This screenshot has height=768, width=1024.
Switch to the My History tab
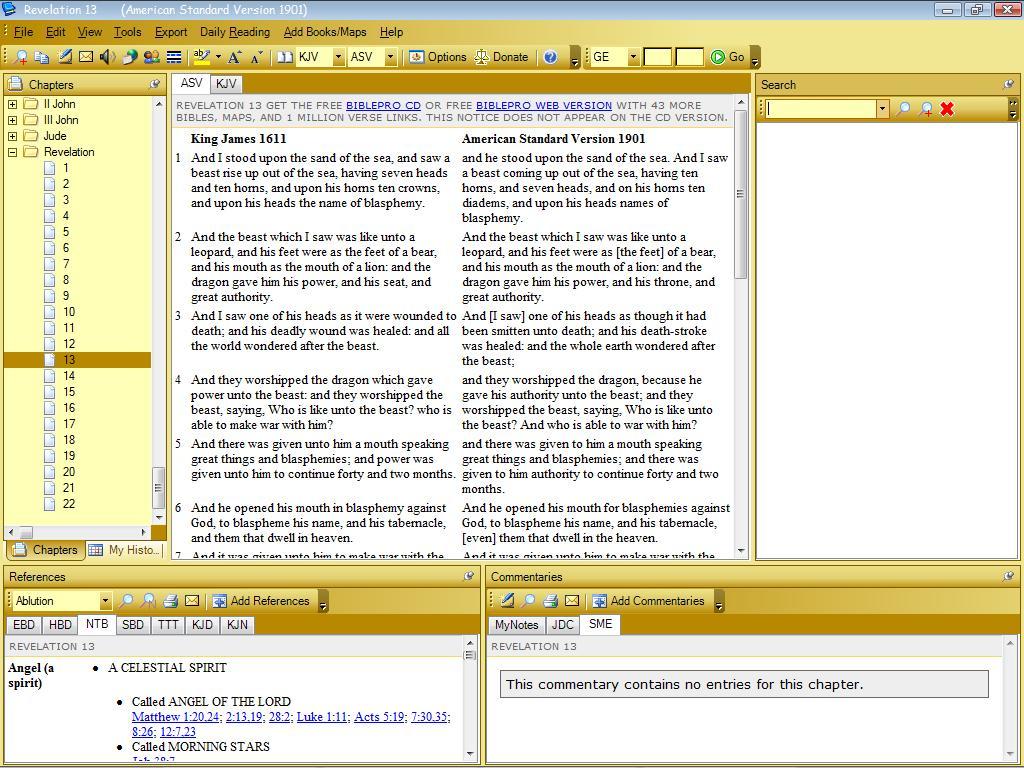(125, 550)
